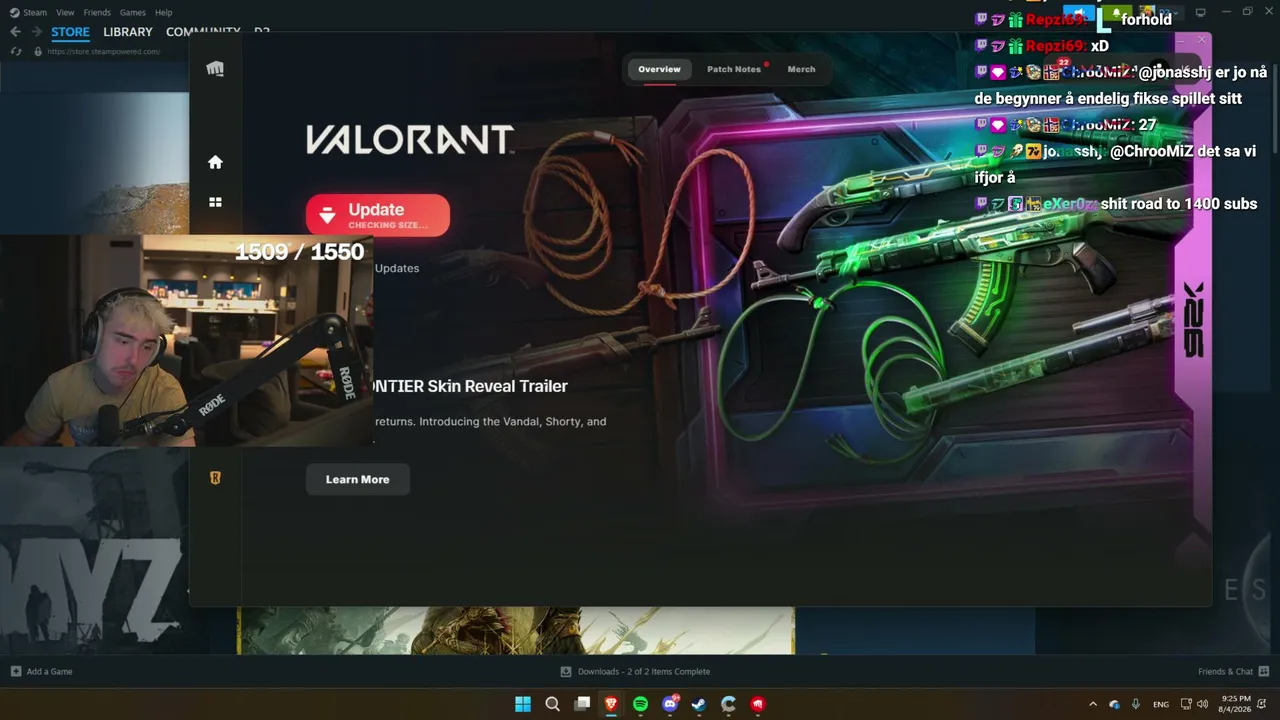
Task: Open Windows taskbar Search
Action: coord(552,704)
